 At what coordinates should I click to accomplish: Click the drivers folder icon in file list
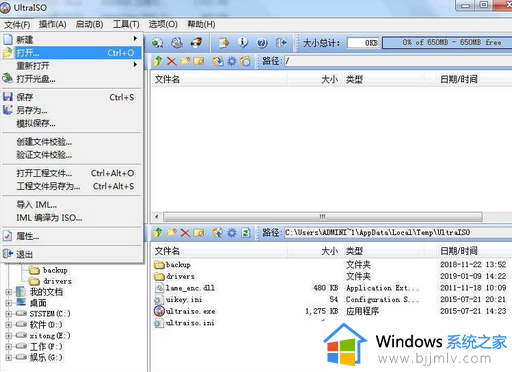click(x=160, y=276)
